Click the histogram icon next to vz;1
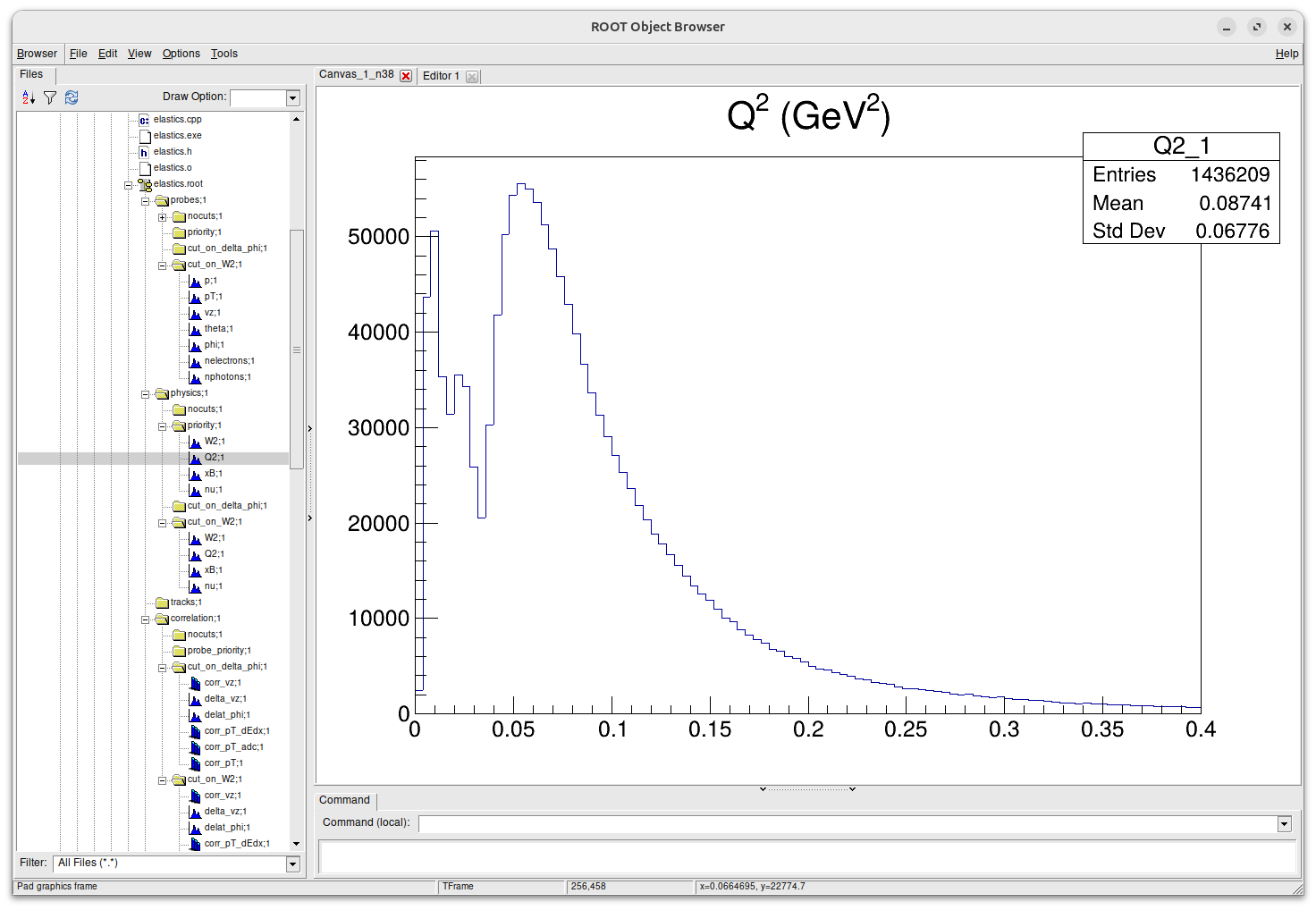The width and height of the screenshot is (1316, 910). [195, 313]
